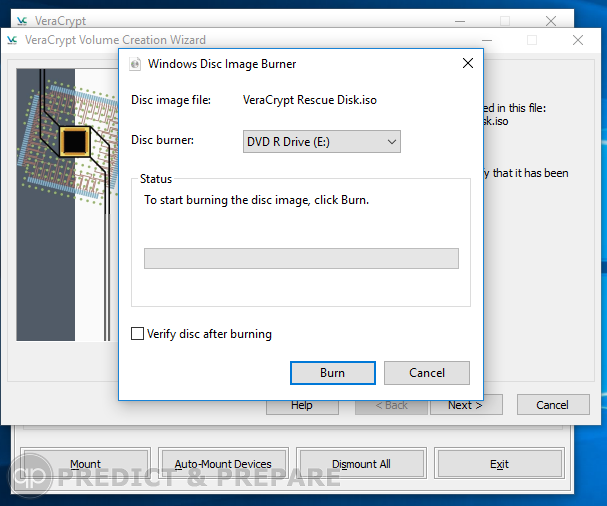Close the Windows Disc Image Burner dialog

click(x=468, y=63)
